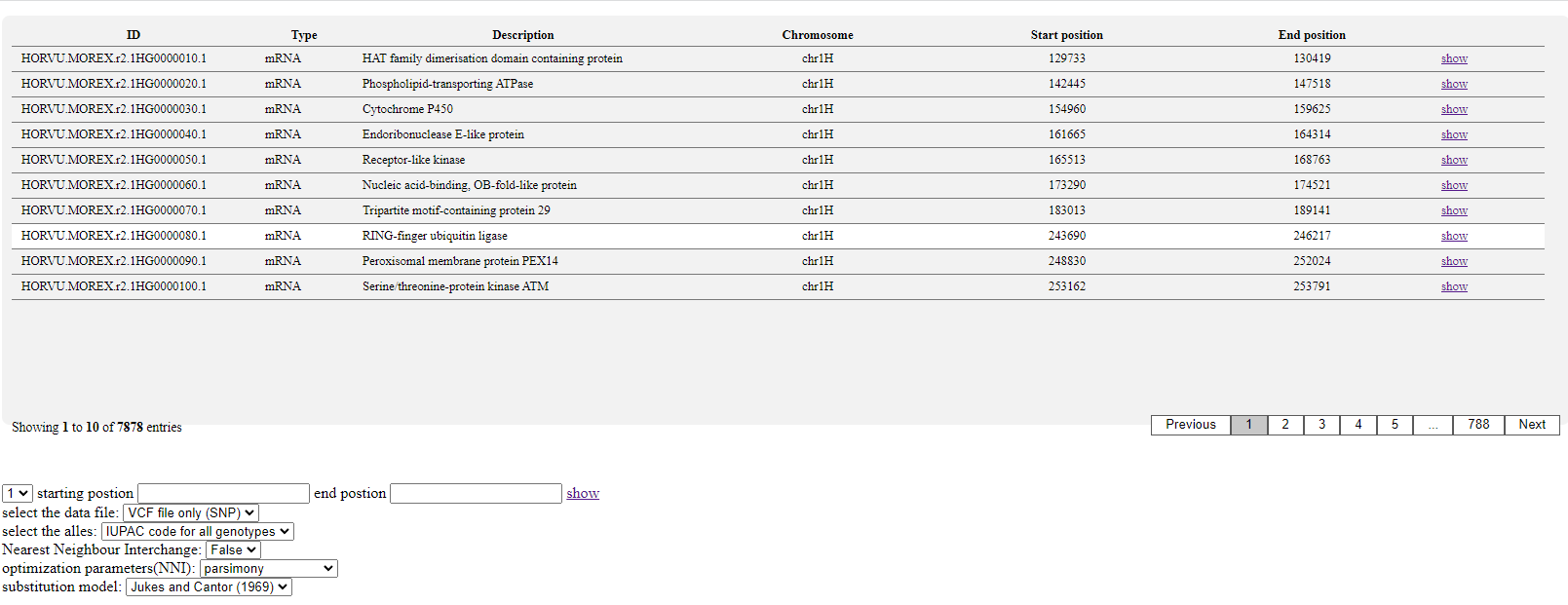Click the Showing 1 to 10 entries text
The width and height of the screenshot is (1568, 605).
point(96,427)
